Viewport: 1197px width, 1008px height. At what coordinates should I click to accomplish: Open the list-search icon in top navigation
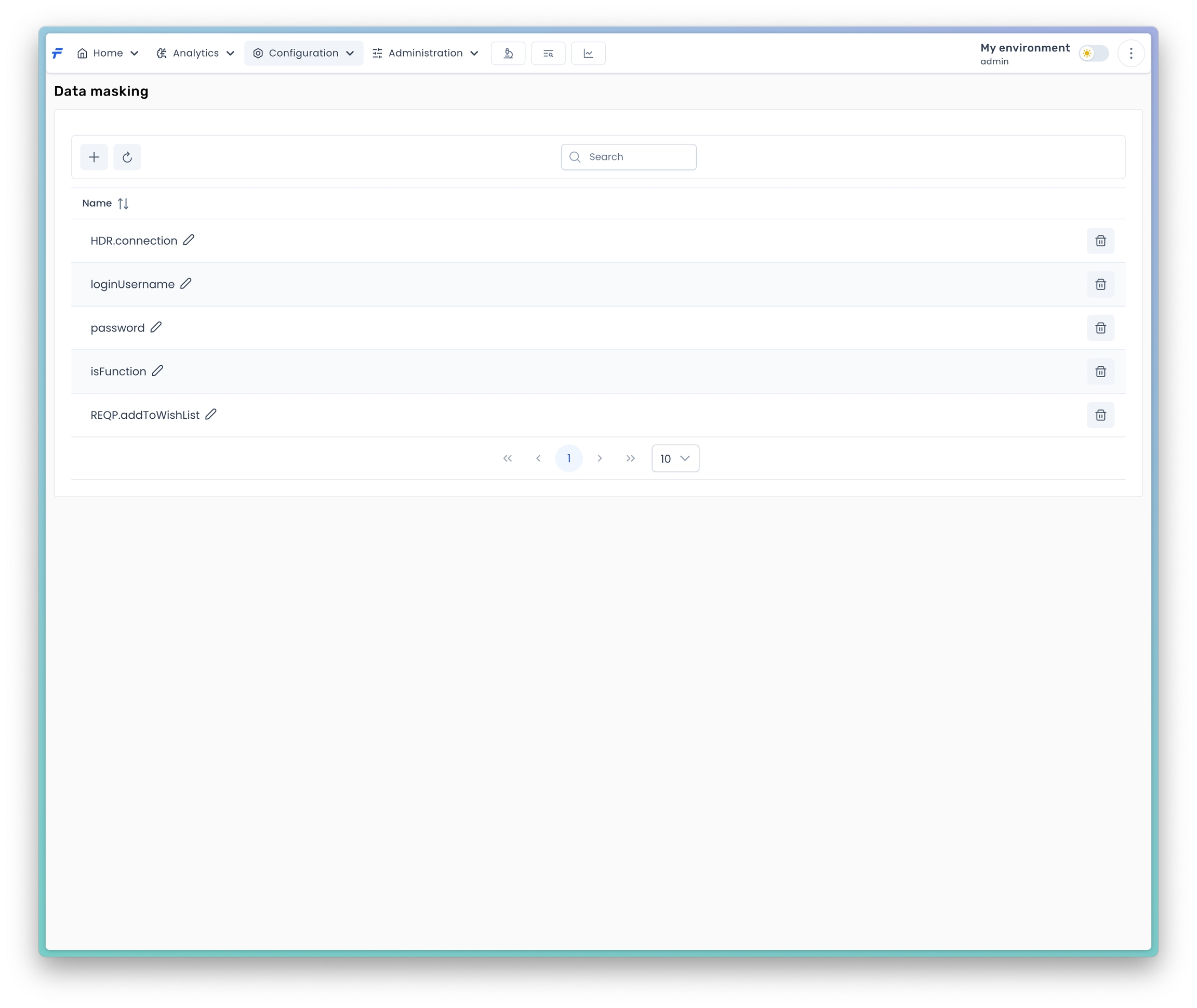[x=548, y=53]
